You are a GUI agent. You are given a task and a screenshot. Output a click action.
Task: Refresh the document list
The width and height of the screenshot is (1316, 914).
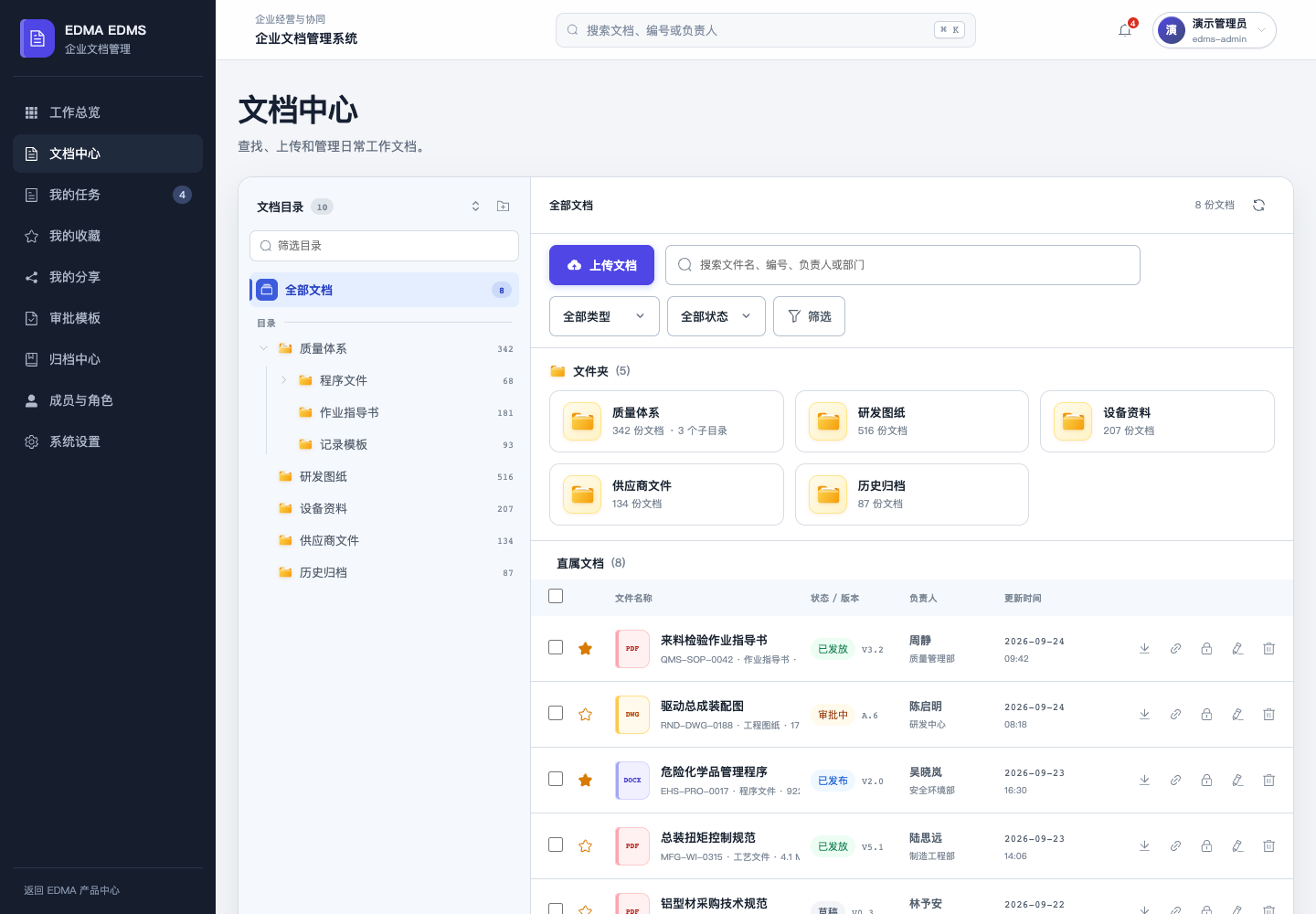click(1258, 206)
